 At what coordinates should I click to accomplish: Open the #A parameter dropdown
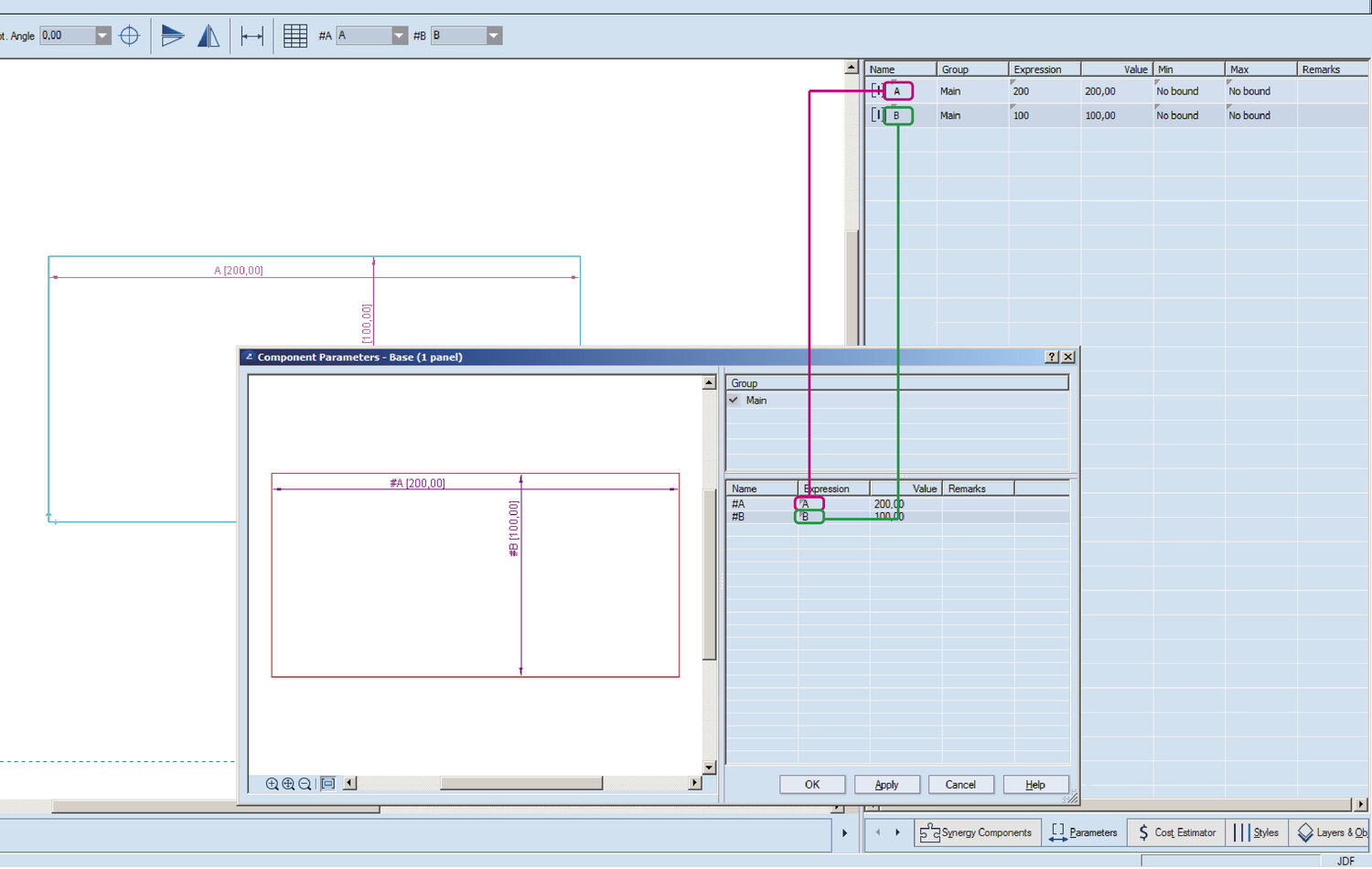click(x=399, y=36)
